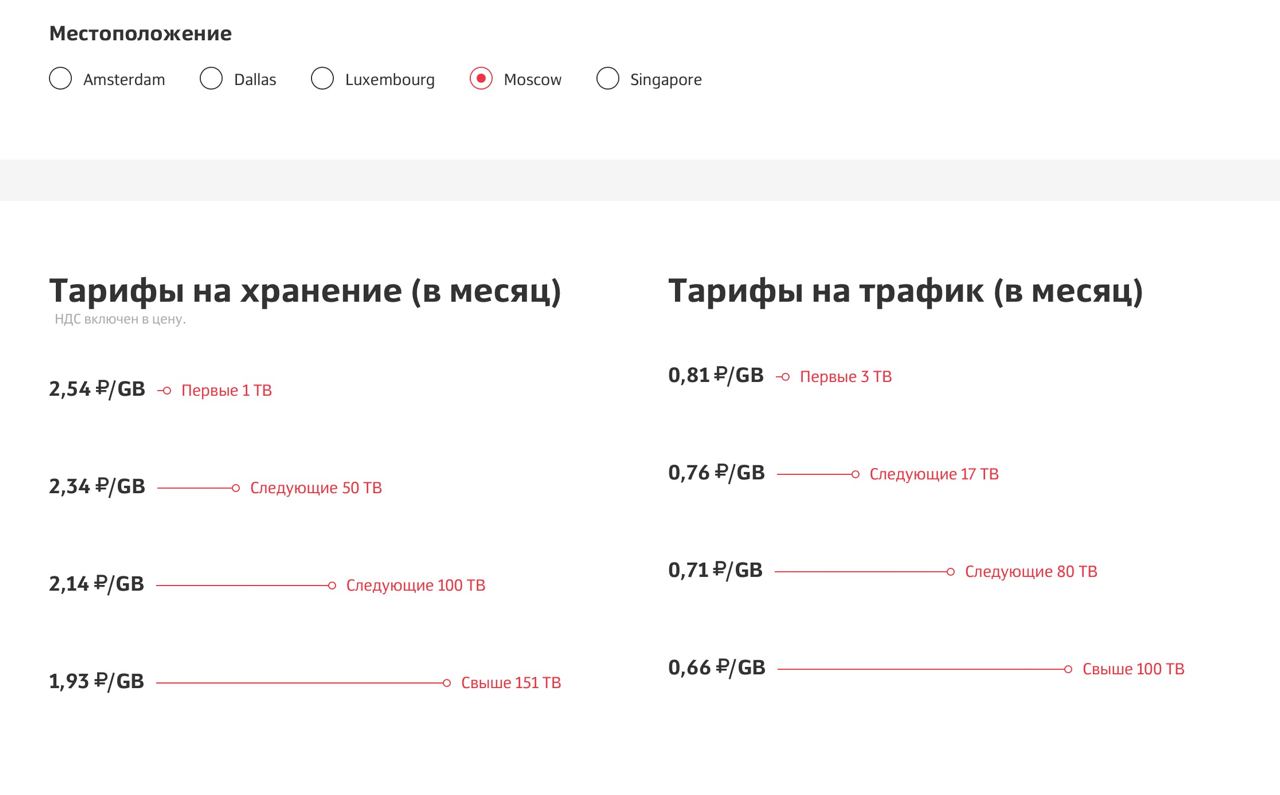Click the traffic price '0,71 ₽/GB'
Image resolution: width=1280 pixels, height=795 pixels.
point(716,570)
